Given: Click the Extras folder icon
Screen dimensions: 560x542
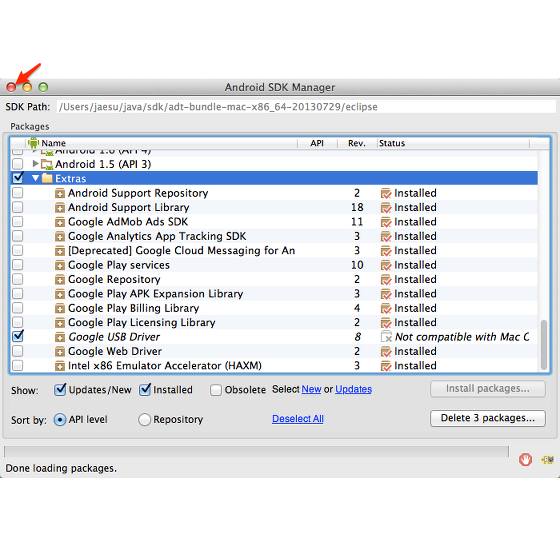Looking at the screenshot, I should [47, 178].
